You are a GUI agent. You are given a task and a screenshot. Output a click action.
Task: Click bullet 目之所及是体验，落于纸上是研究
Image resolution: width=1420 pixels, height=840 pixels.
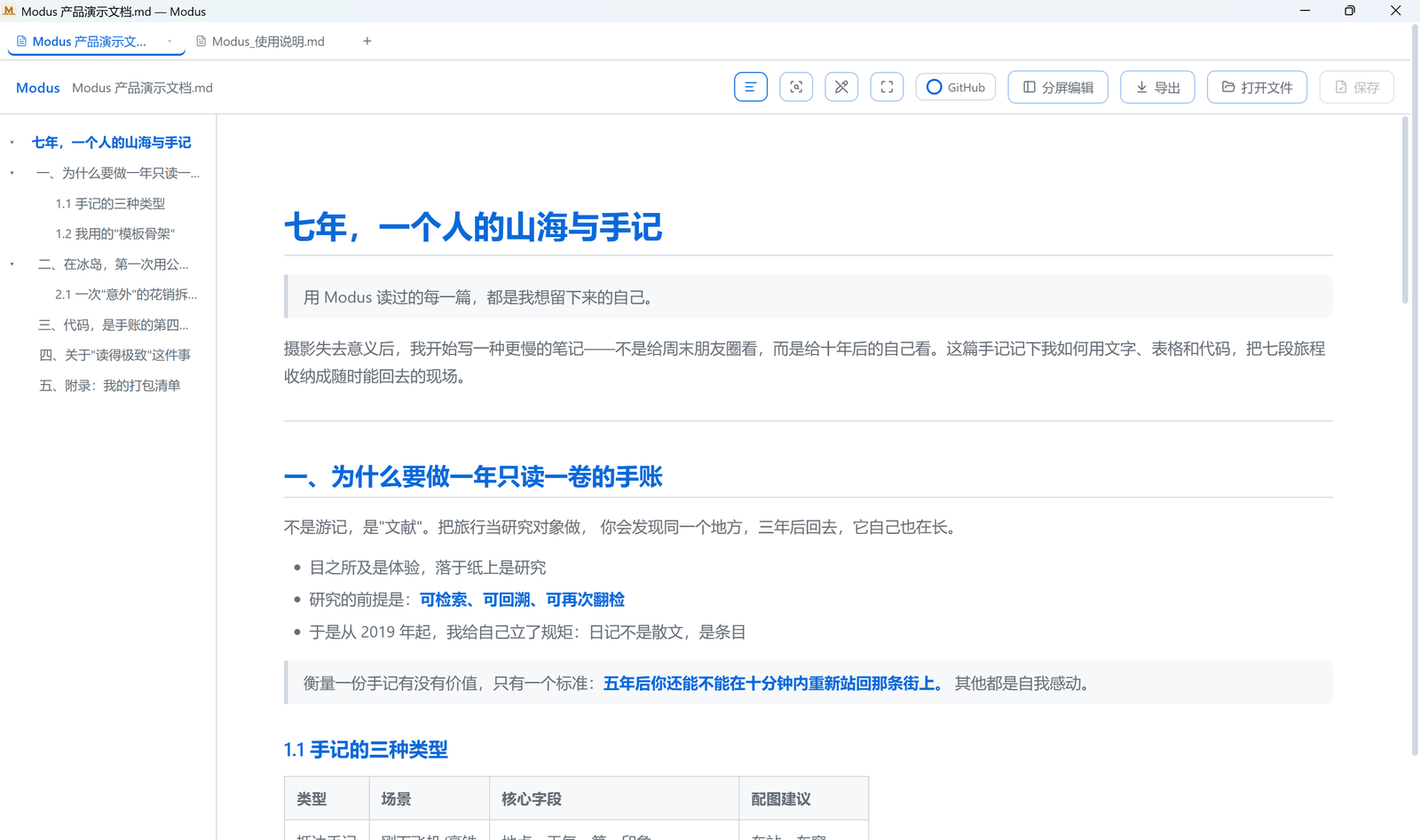(x=428, y=568)
